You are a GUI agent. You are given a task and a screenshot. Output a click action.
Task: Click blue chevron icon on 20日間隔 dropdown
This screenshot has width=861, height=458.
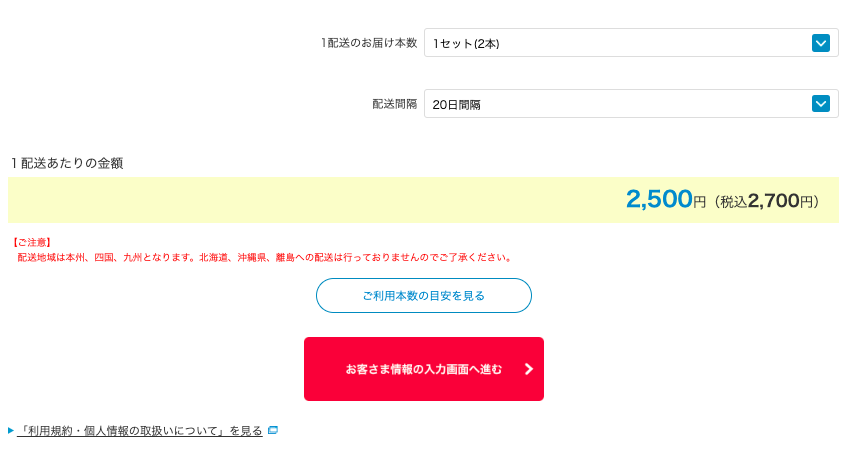[820, 103]
